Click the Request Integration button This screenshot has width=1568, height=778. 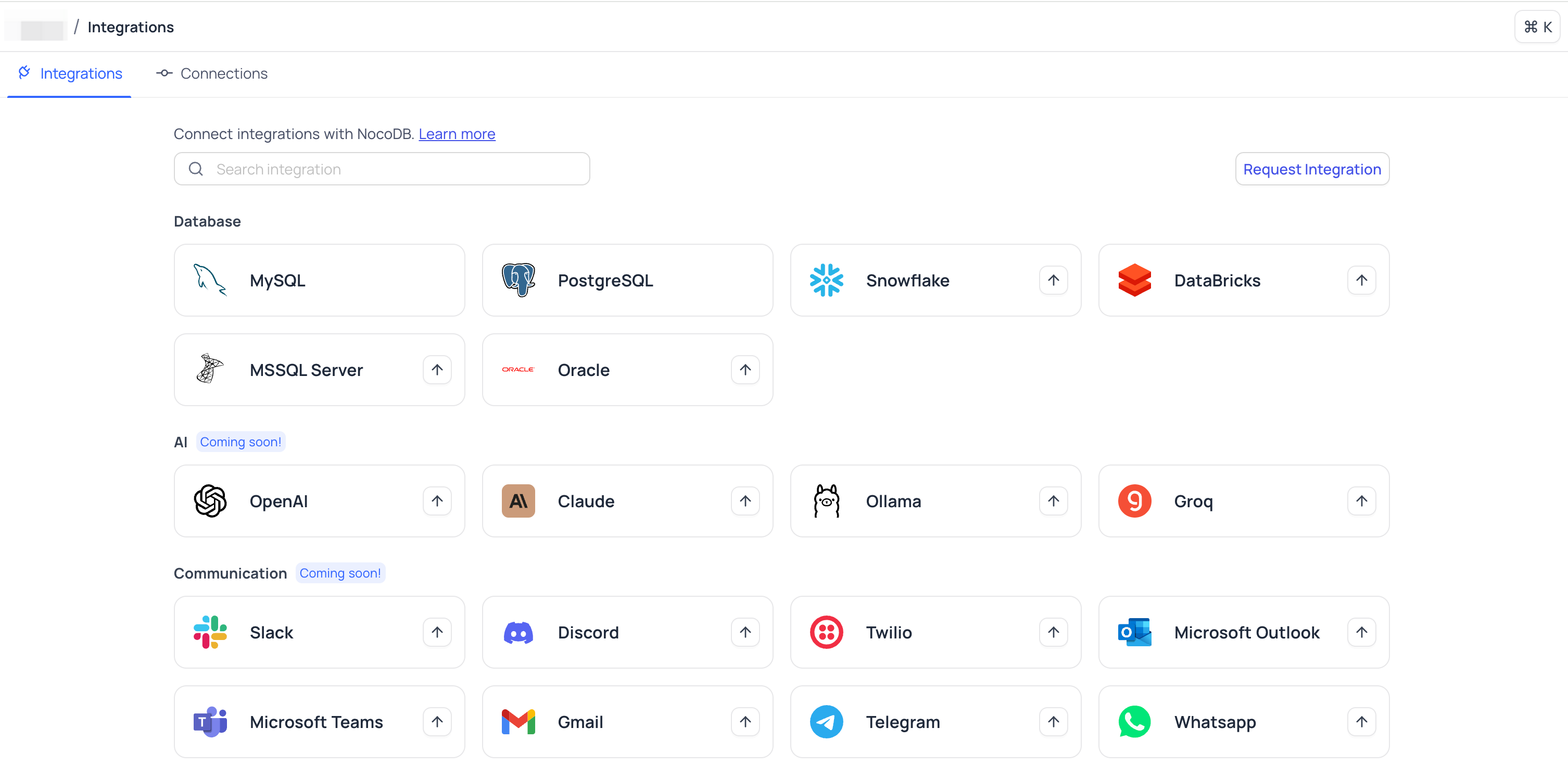[1312, 168]
